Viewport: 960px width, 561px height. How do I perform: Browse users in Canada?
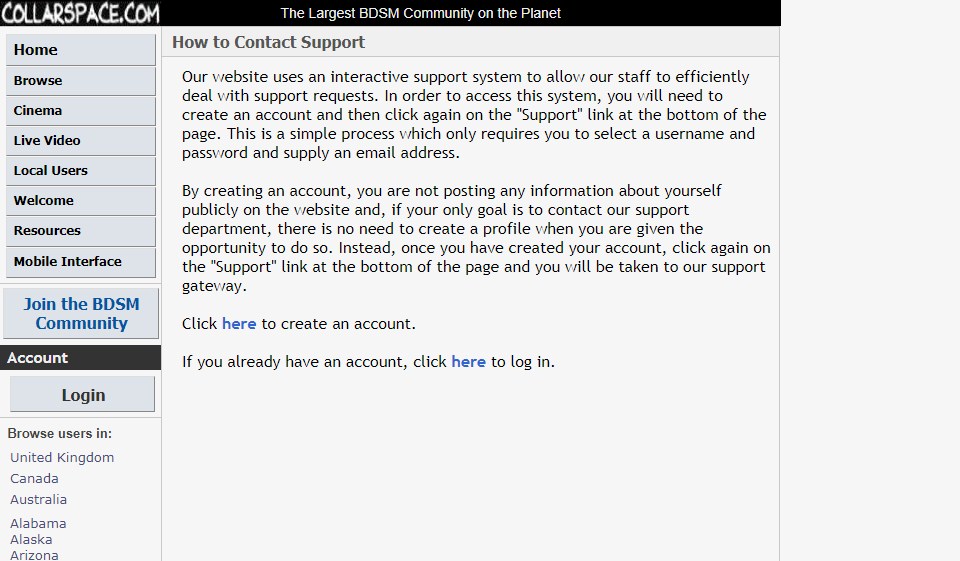[34, 479]
